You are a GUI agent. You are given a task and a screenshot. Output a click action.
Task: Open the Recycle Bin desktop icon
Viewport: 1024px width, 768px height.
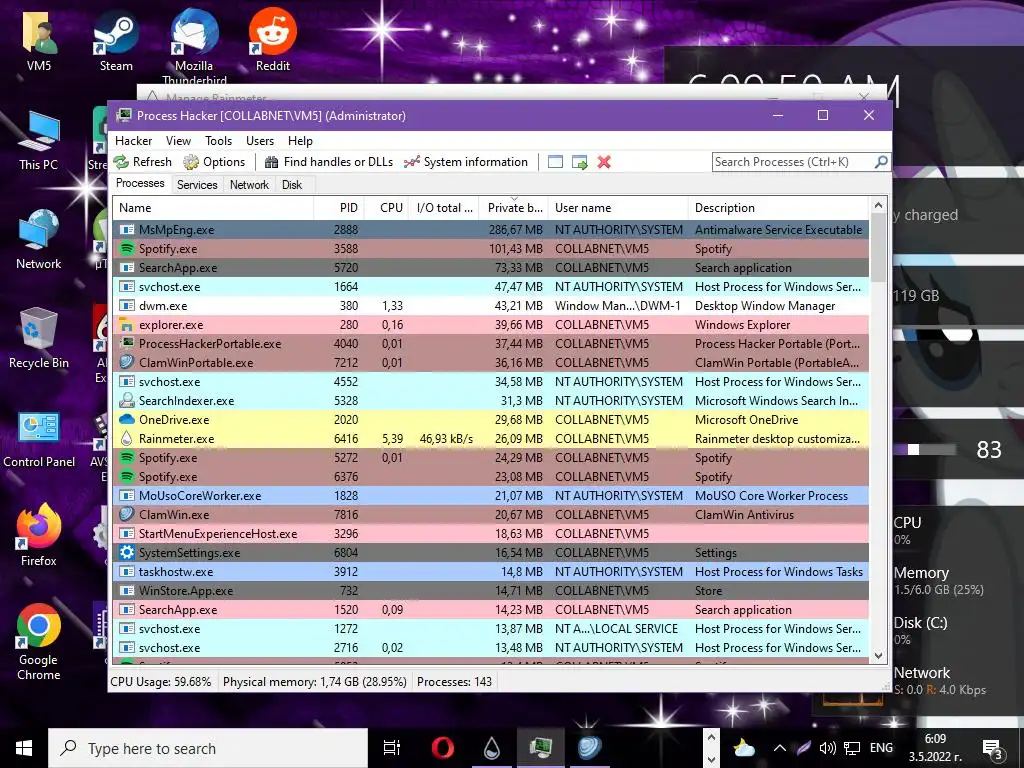click(x=39, y=338)
